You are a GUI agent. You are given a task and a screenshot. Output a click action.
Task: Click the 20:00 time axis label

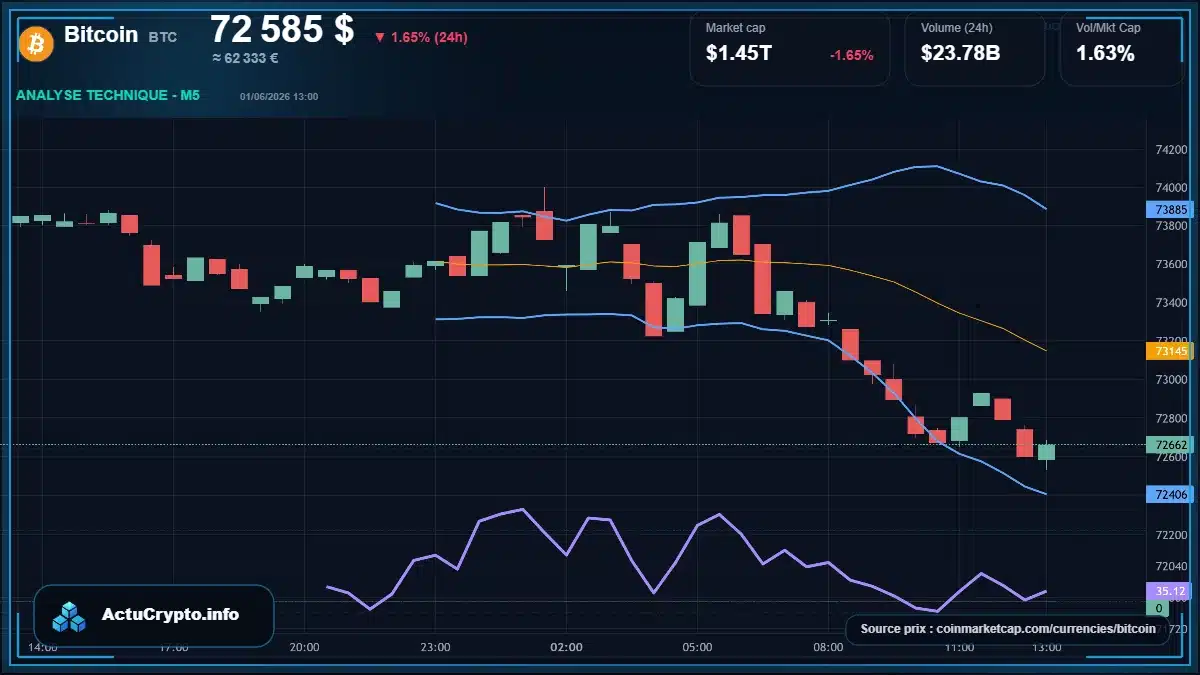click(304, 647)
